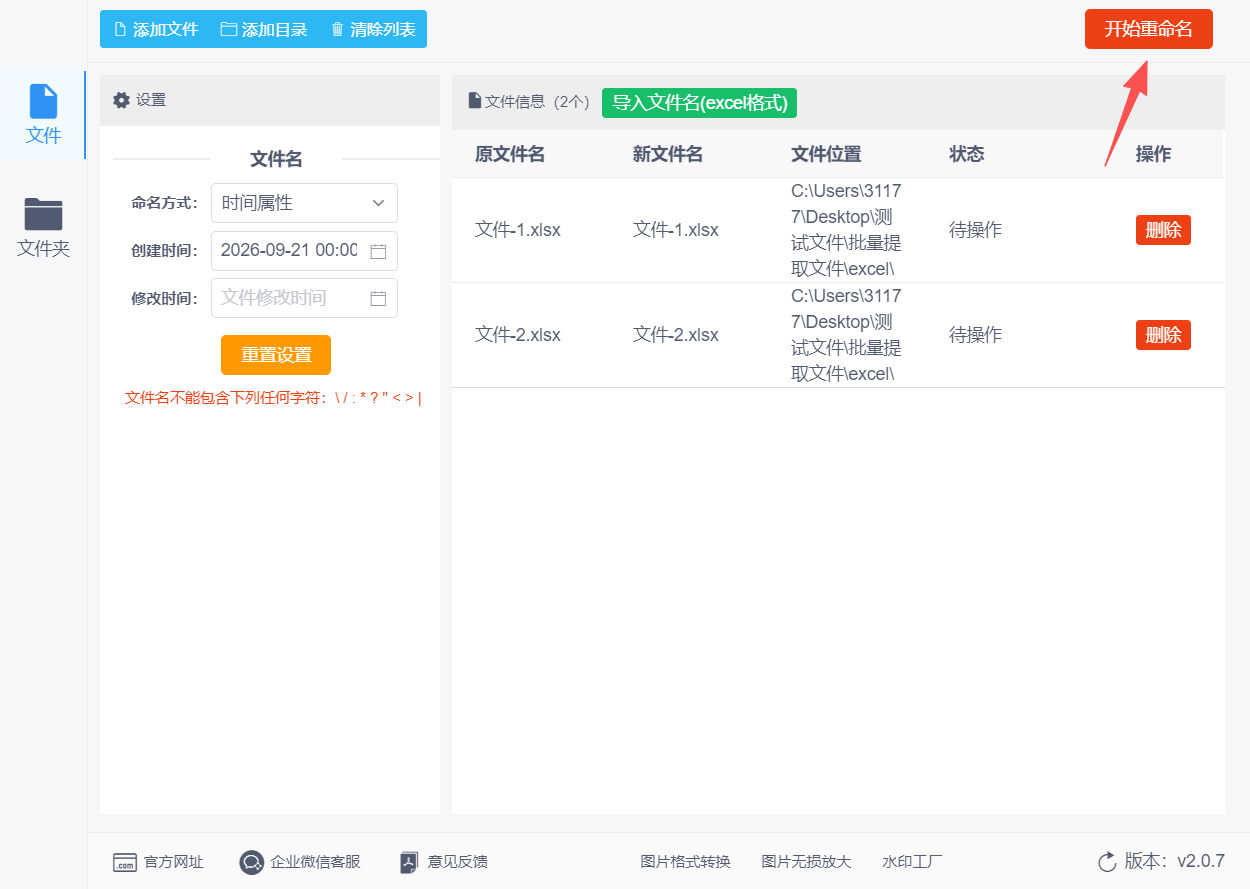Click the 新文件名 column header
Image resolution: width=1250 pixels, height=889 pixels.
(x=668, y=154)
